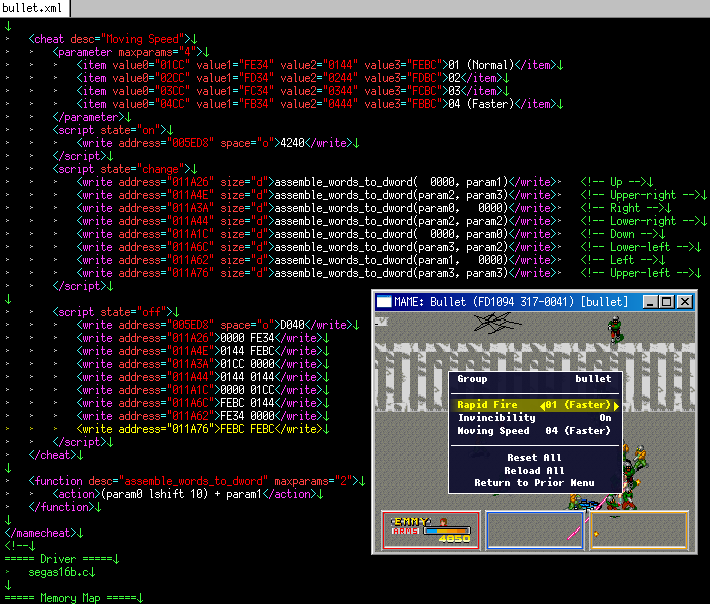710x604 pixels.
Task: Select Rapid Fire cheat menu row
Action: [x=535, y=405]
